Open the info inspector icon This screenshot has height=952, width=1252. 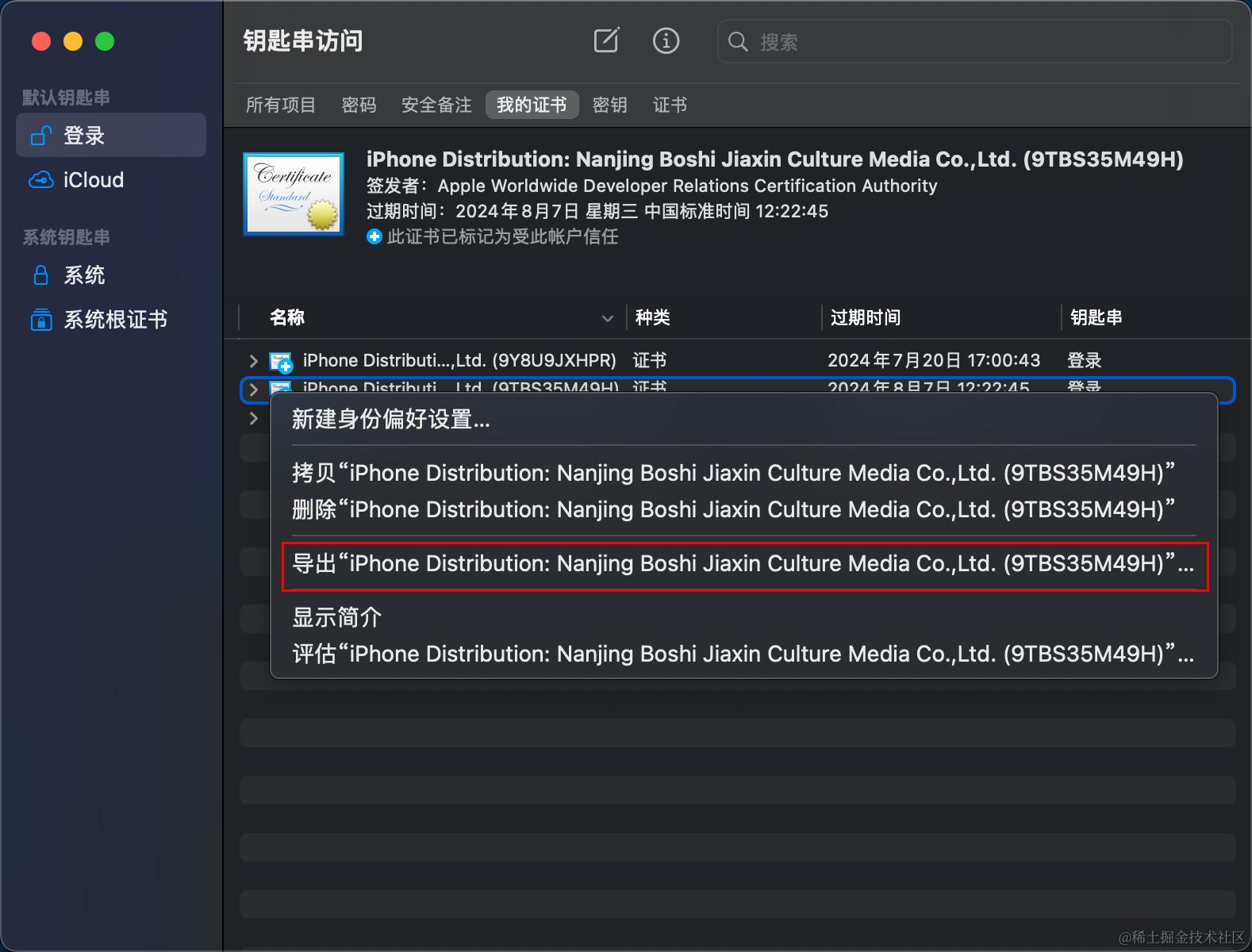[x=666, y=40]
